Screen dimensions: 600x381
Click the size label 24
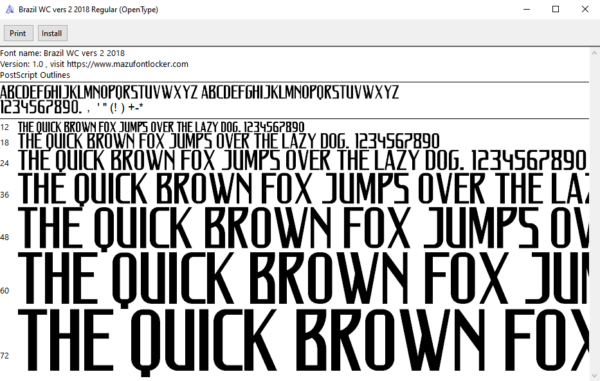[4, 163]
